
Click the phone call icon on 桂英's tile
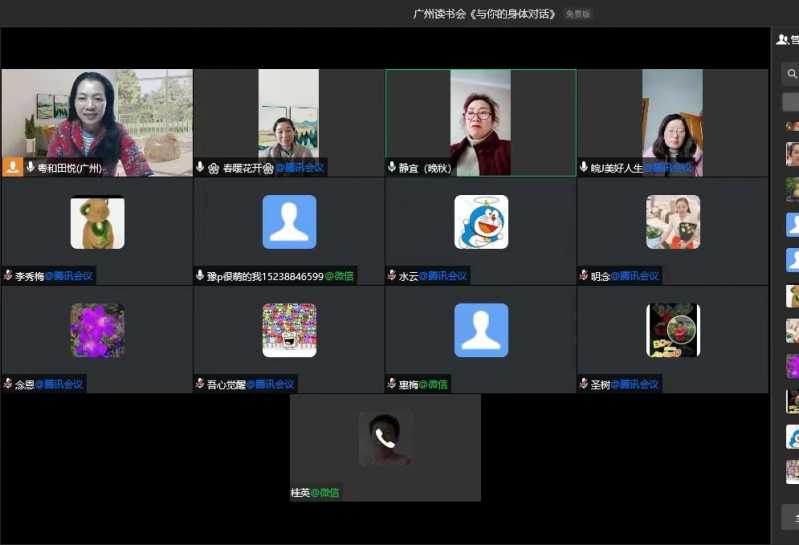[385, 438]
